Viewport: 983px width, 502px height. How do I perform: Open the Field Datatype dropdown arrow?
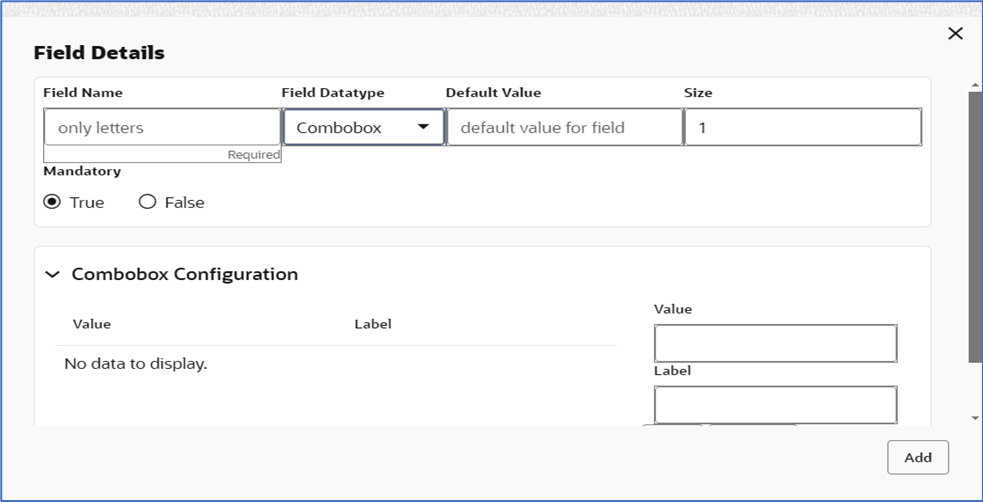423,127
